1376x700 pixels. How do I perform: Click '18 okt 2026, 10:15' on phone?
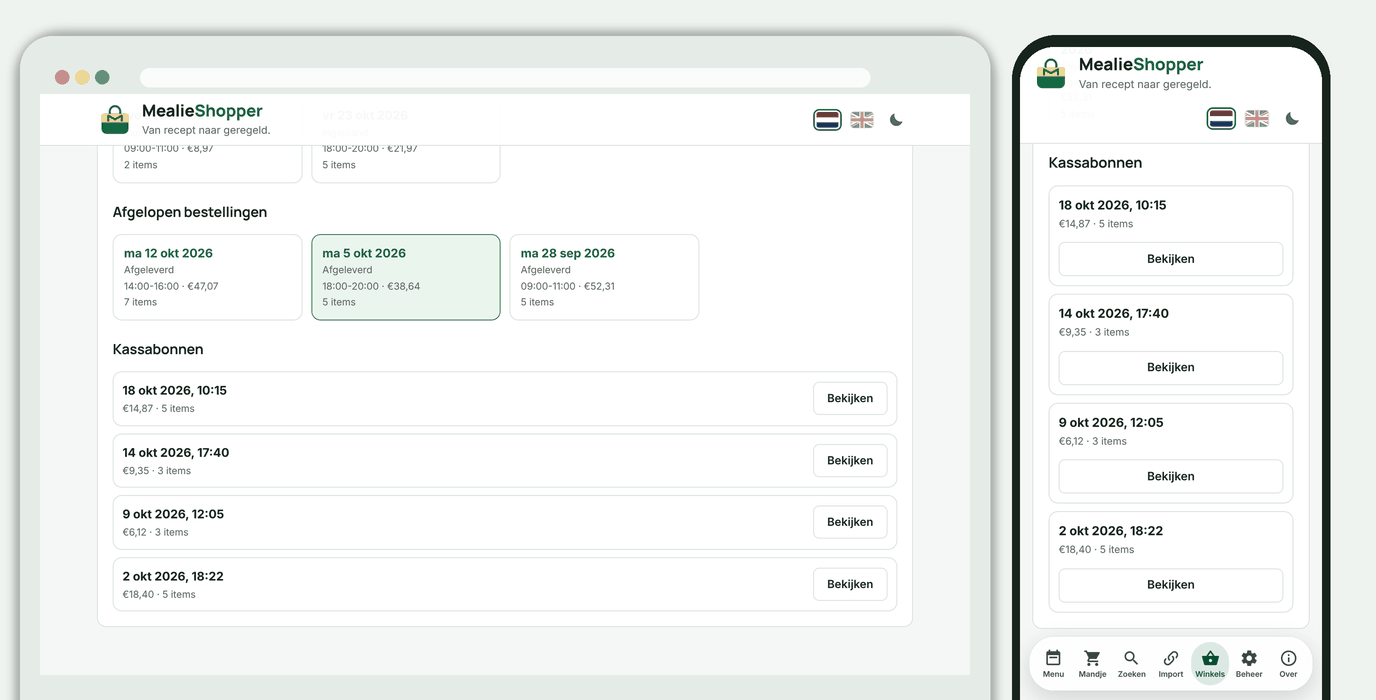pos(1113,205)
